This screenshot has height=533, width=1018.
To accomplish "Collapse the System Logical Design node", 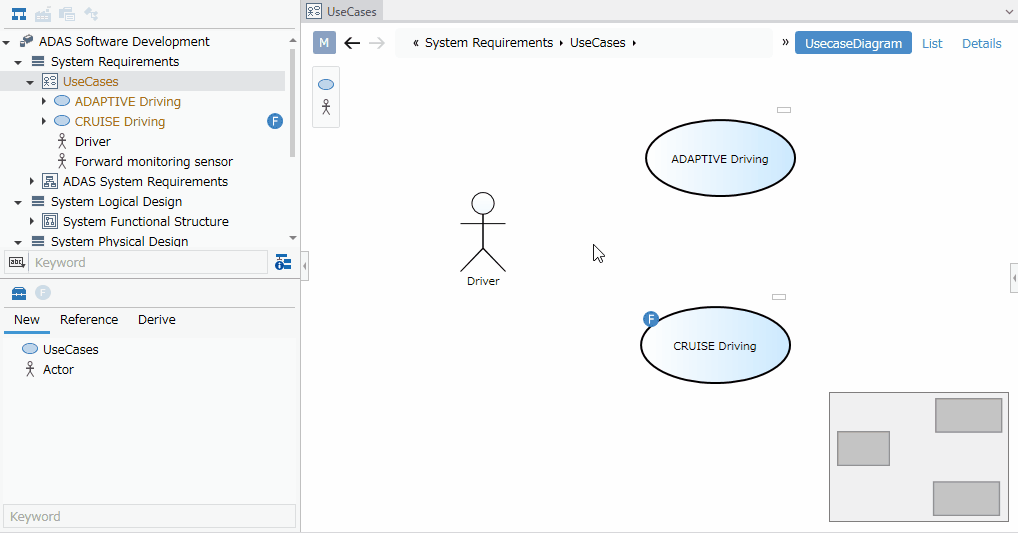I will [x=18, y=203].
